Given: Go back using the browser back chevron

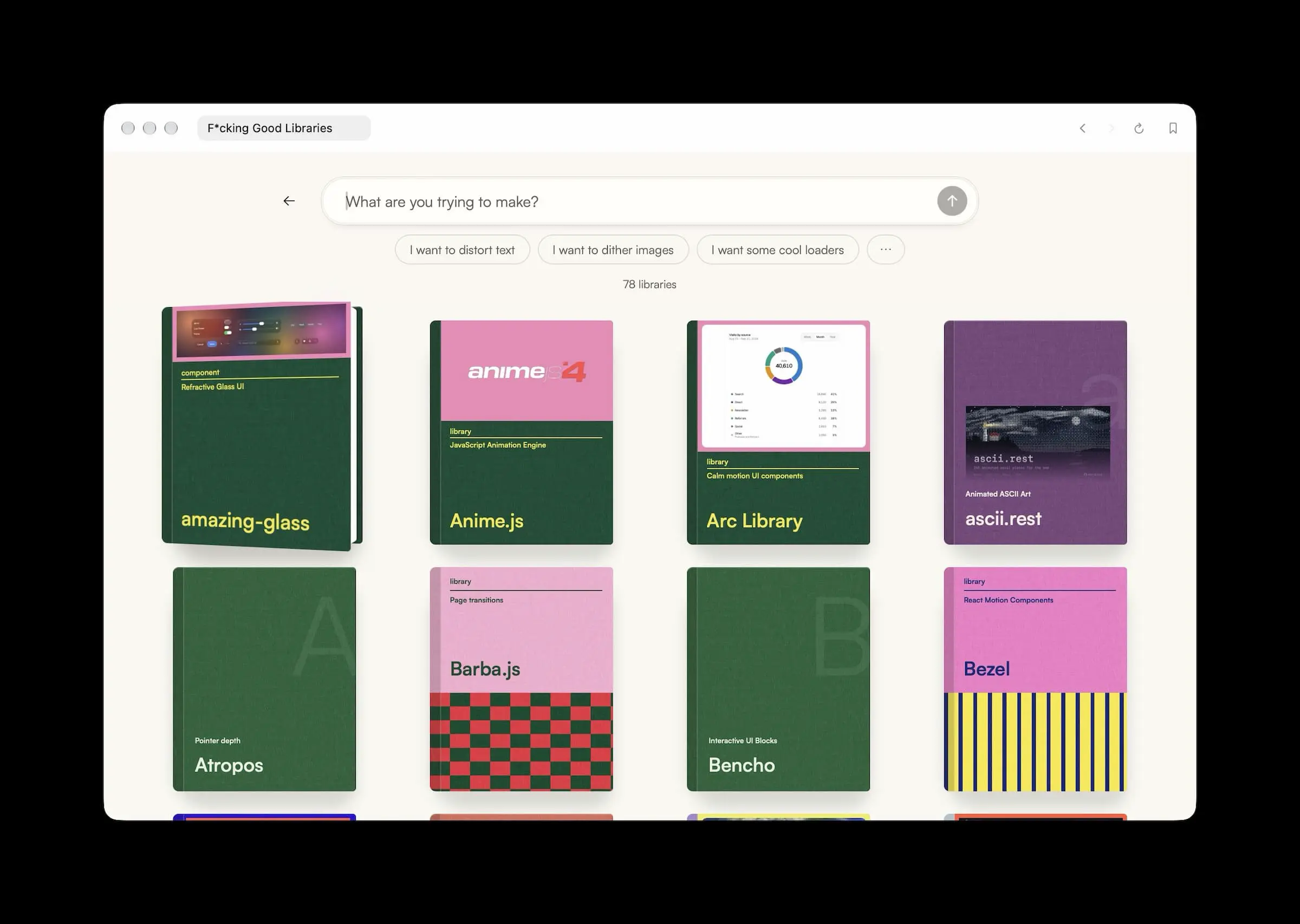Looking at the screenshot, I should click(x=1083, y=128).
